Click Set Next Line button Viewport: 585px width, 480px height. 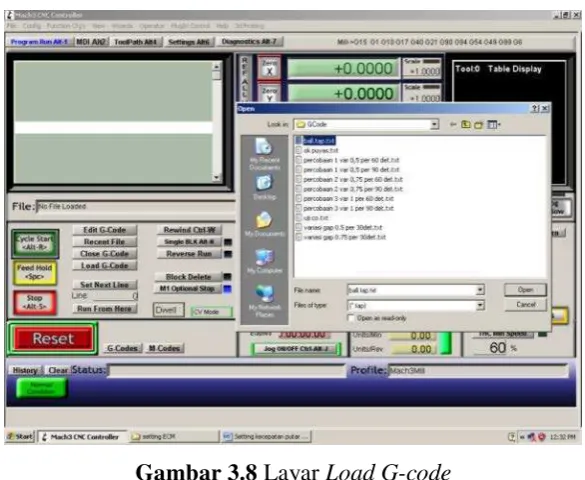(104, 285)
